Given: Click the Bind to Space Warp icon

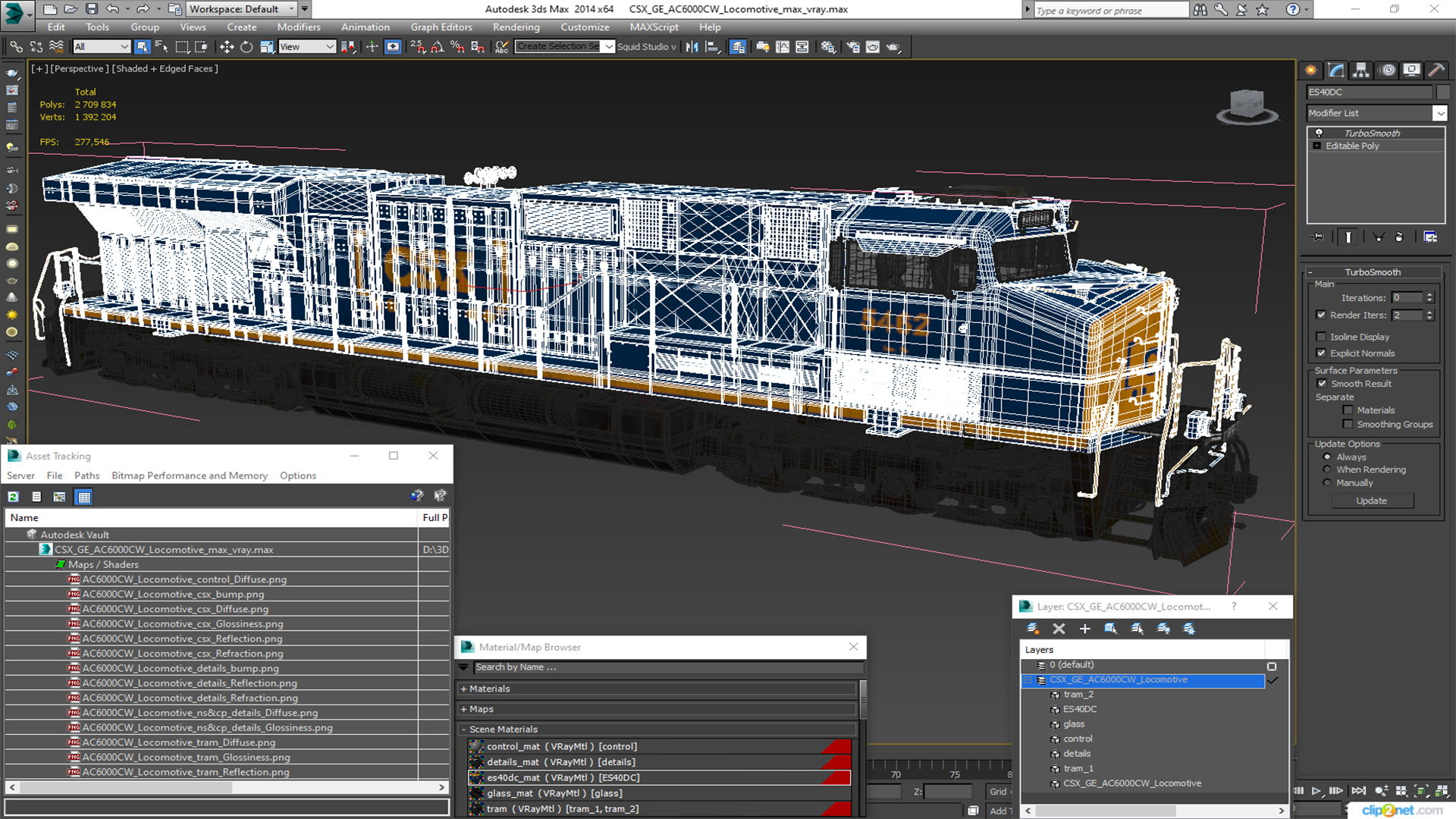Looking at the screenshot, I should pos(56,47).
